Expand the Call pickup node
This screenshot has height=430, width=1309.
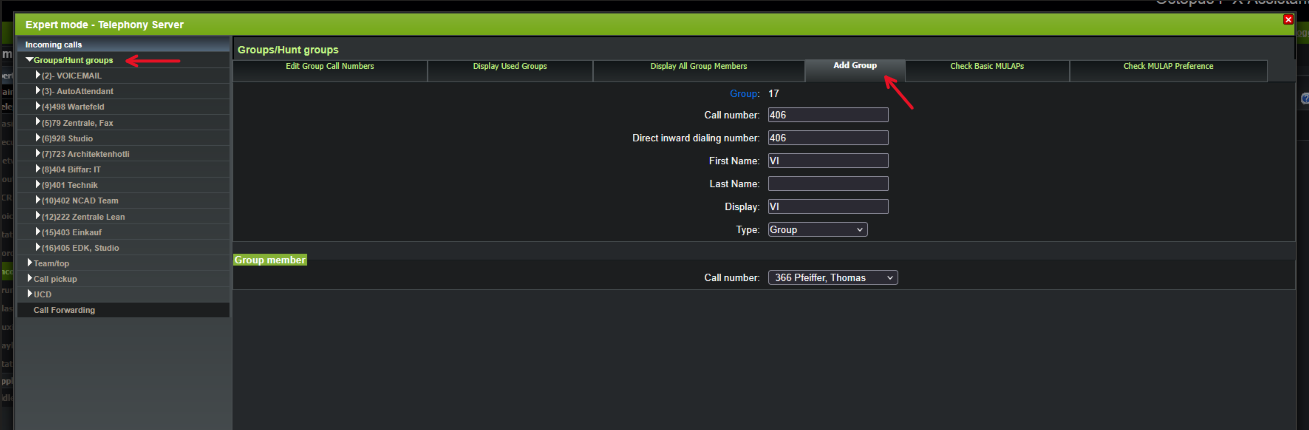[30, 279]
